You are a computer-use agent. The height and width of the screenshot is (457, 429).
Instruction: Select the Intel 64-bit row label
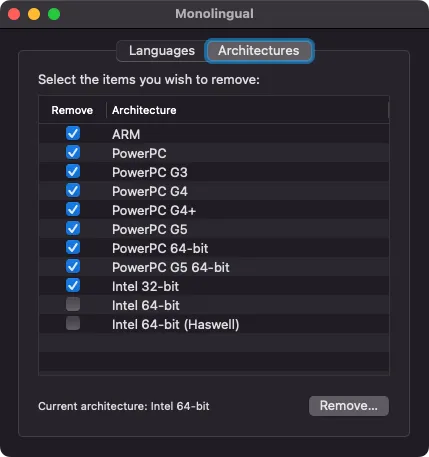146,305
